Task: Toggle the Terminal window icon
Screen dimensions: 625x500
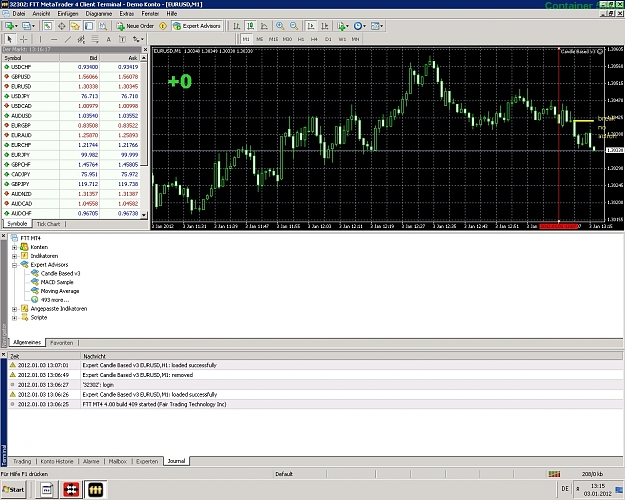Action: coord(89,26)
